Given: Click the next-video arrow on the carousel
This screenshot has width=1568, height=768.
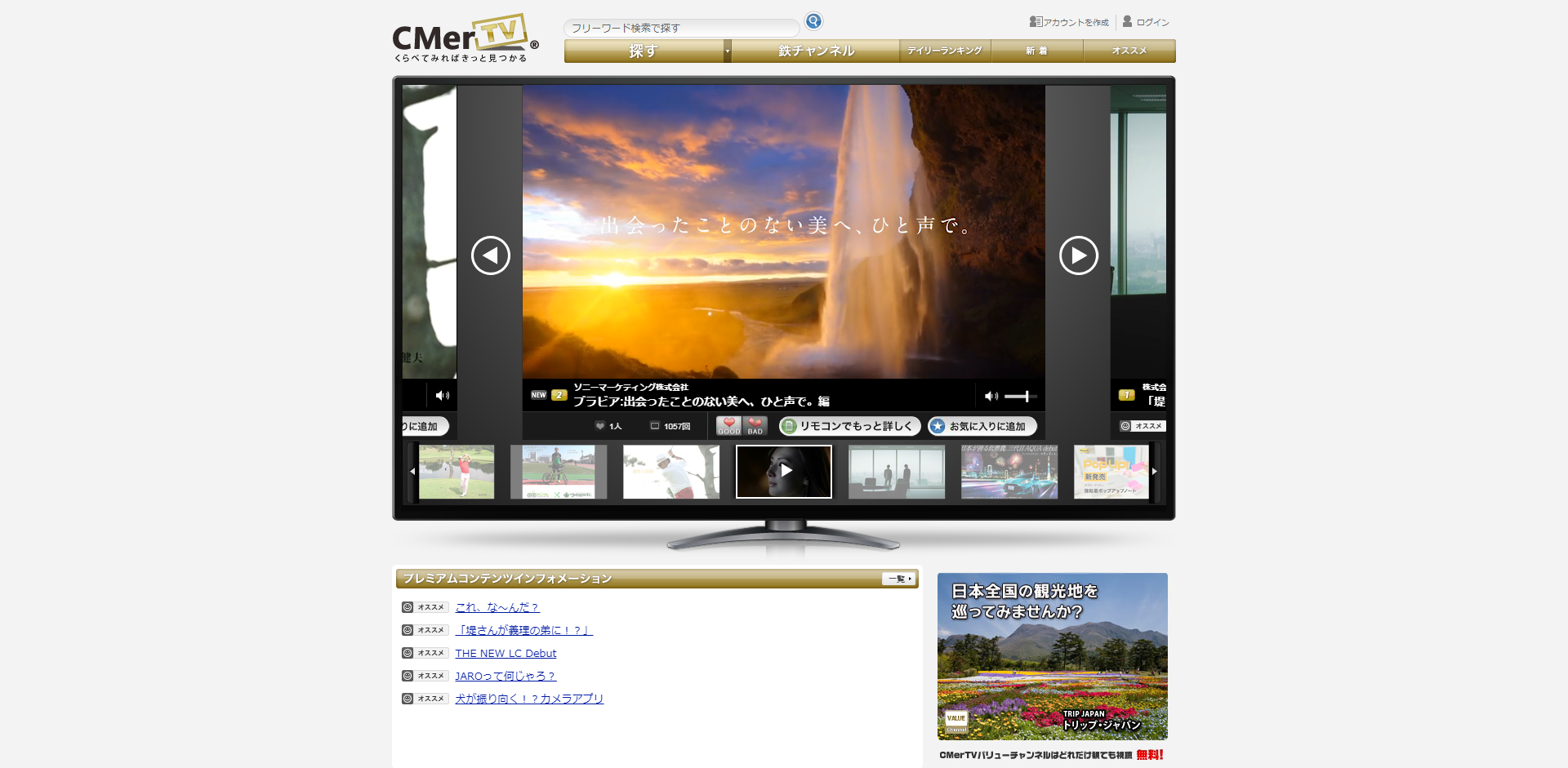Looking at the screenshot, I should click(1078, 255).
